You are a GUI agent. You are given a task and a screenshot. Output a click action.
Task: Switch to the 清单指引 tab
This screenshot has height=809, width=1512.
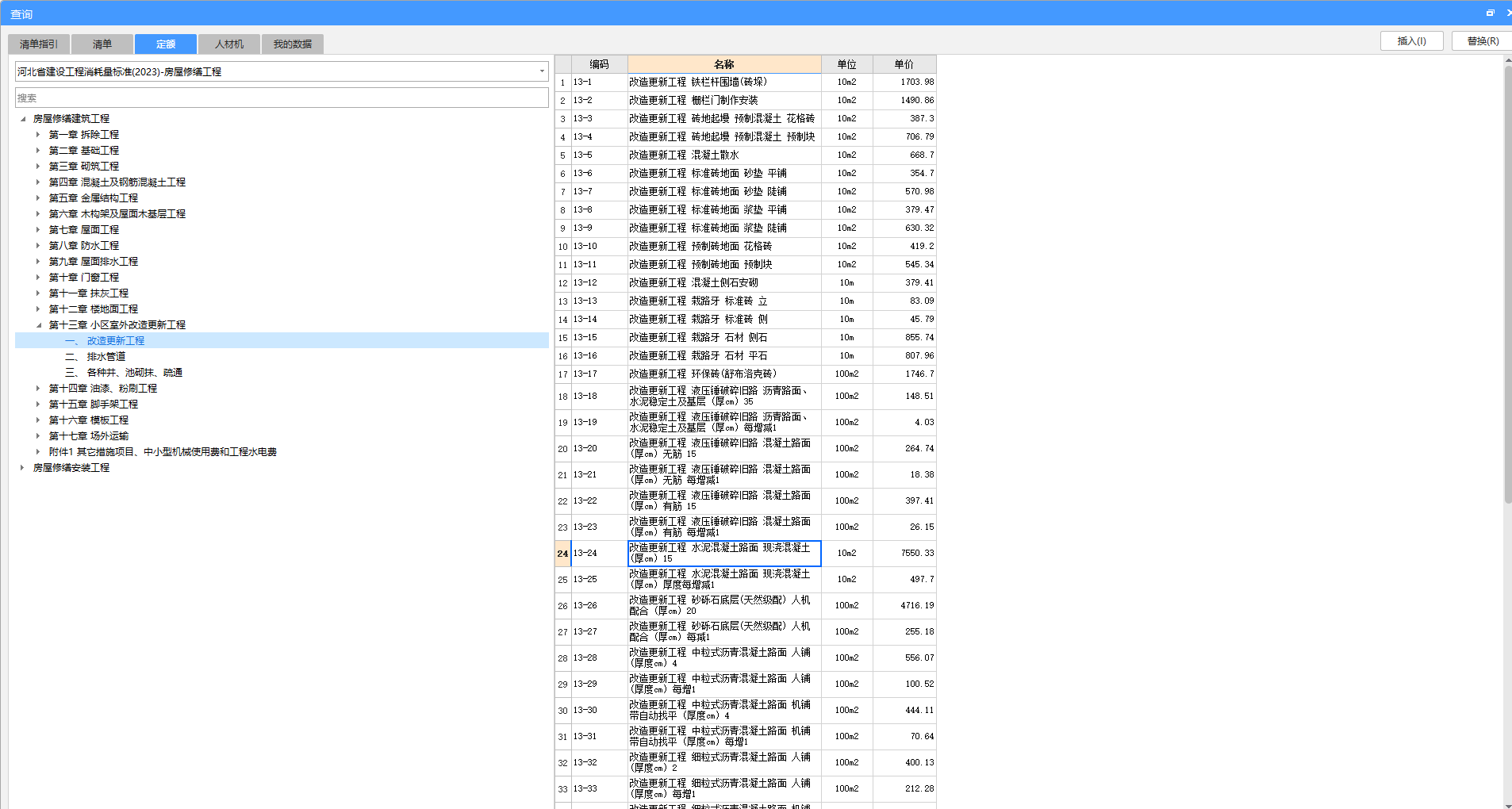39,44
